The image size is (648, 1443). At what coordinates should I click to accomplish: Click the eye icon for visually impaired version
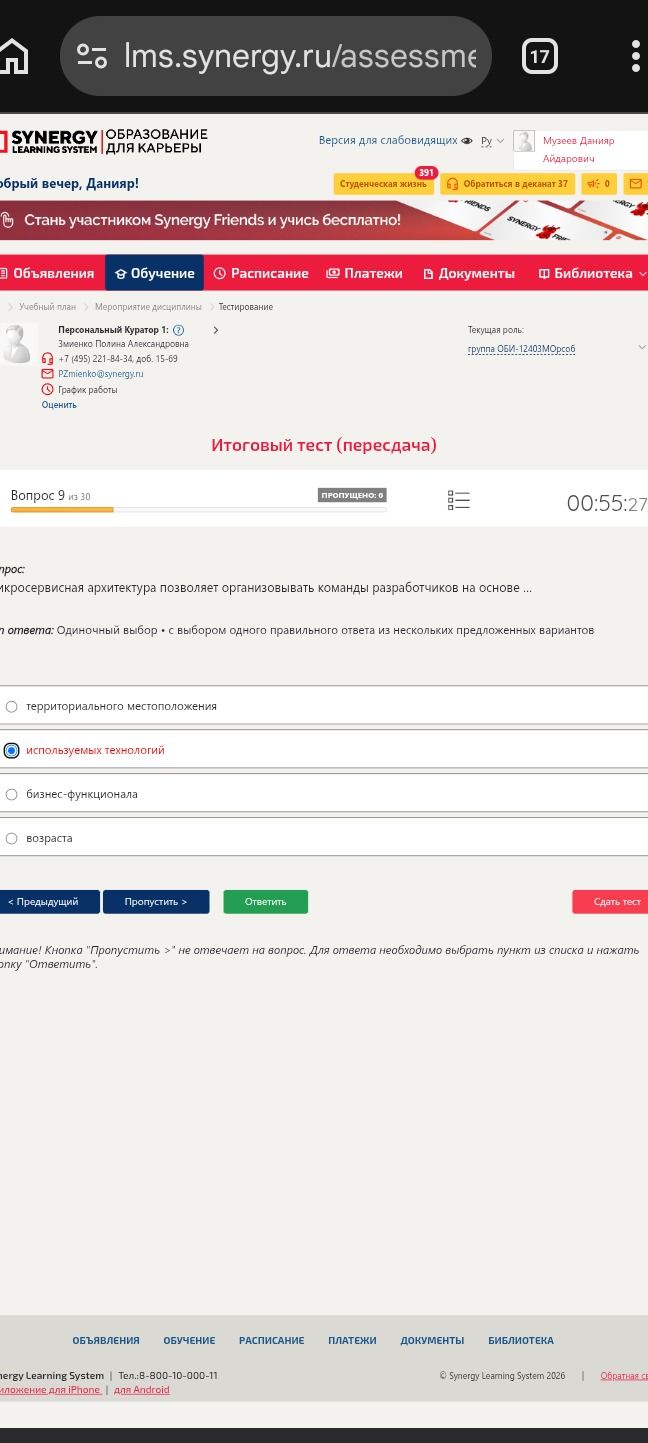coord(467,141)
